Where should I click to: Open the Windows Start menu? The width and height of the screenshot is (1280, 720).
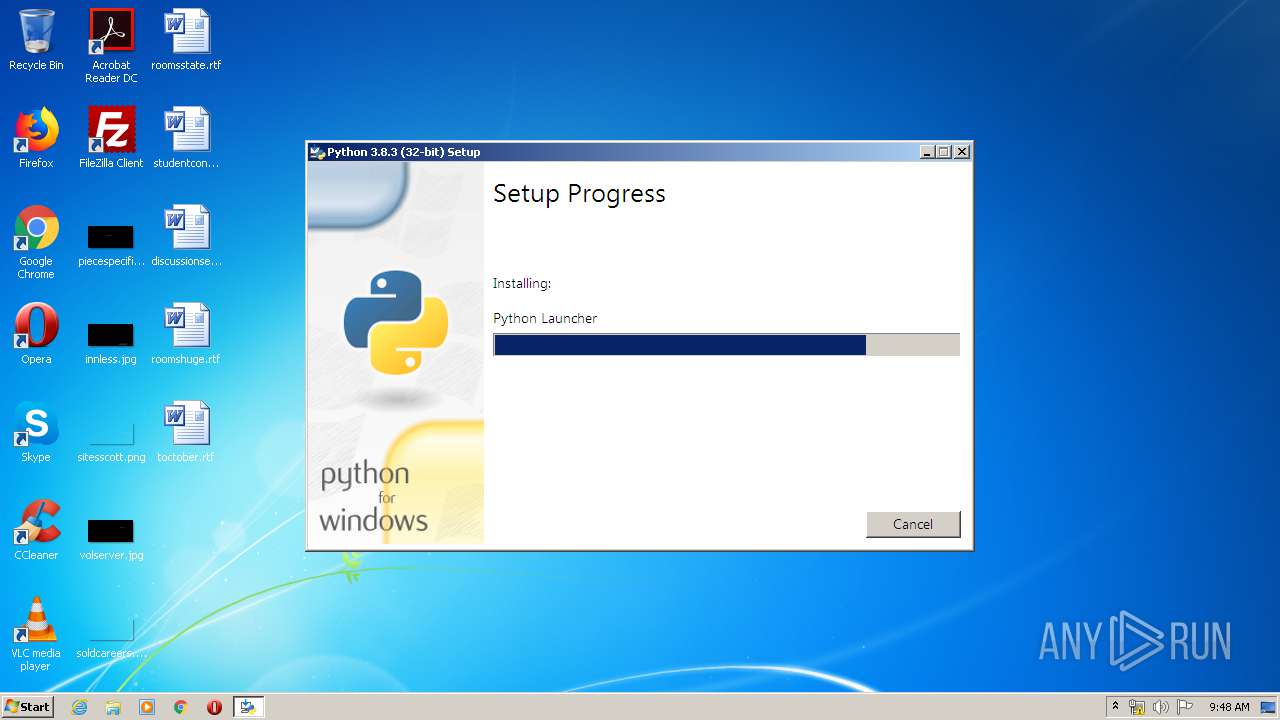pos(28,707)
